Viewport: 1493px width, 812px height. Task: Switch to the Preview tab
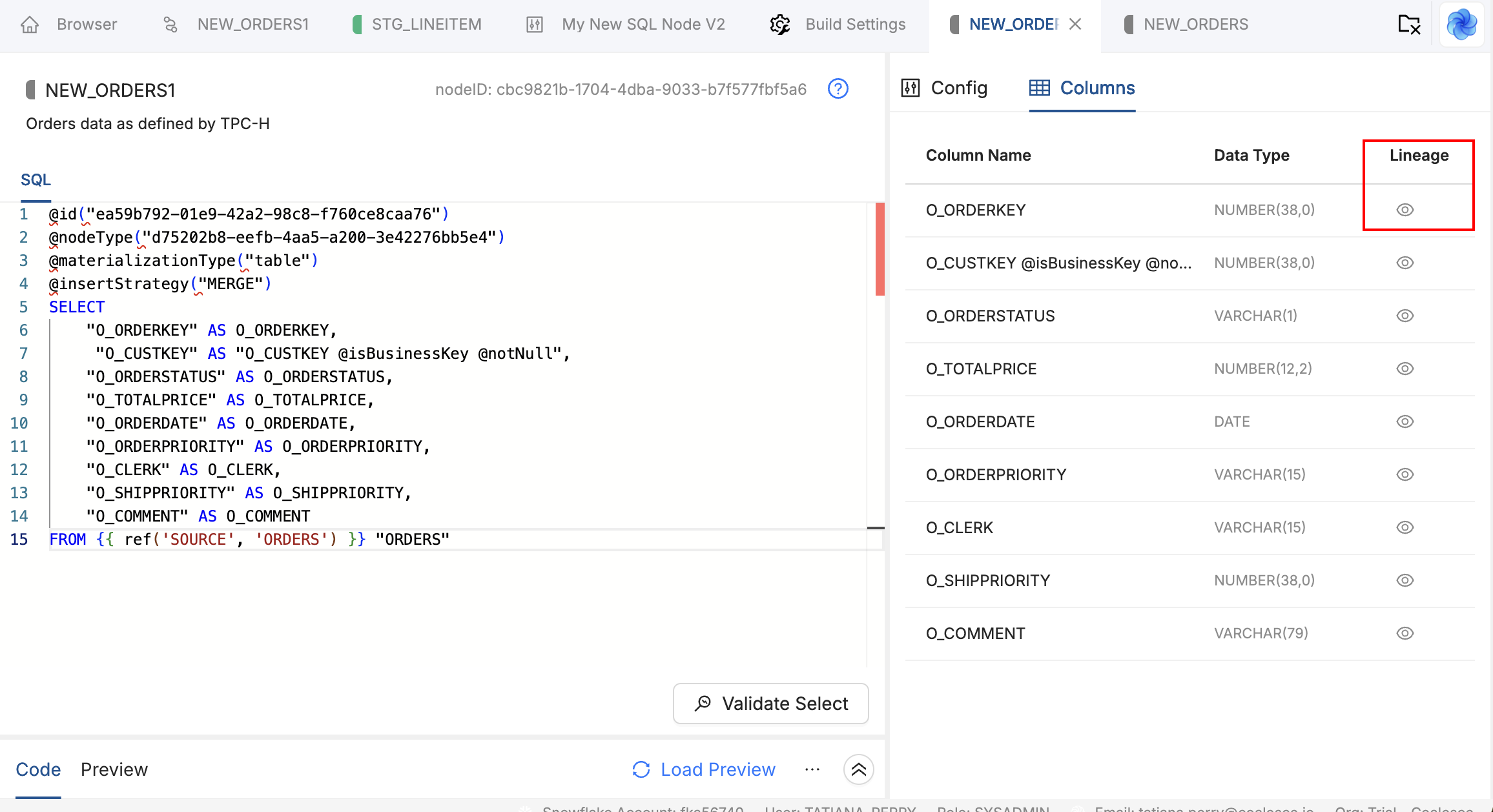click(x=114, y=769)
